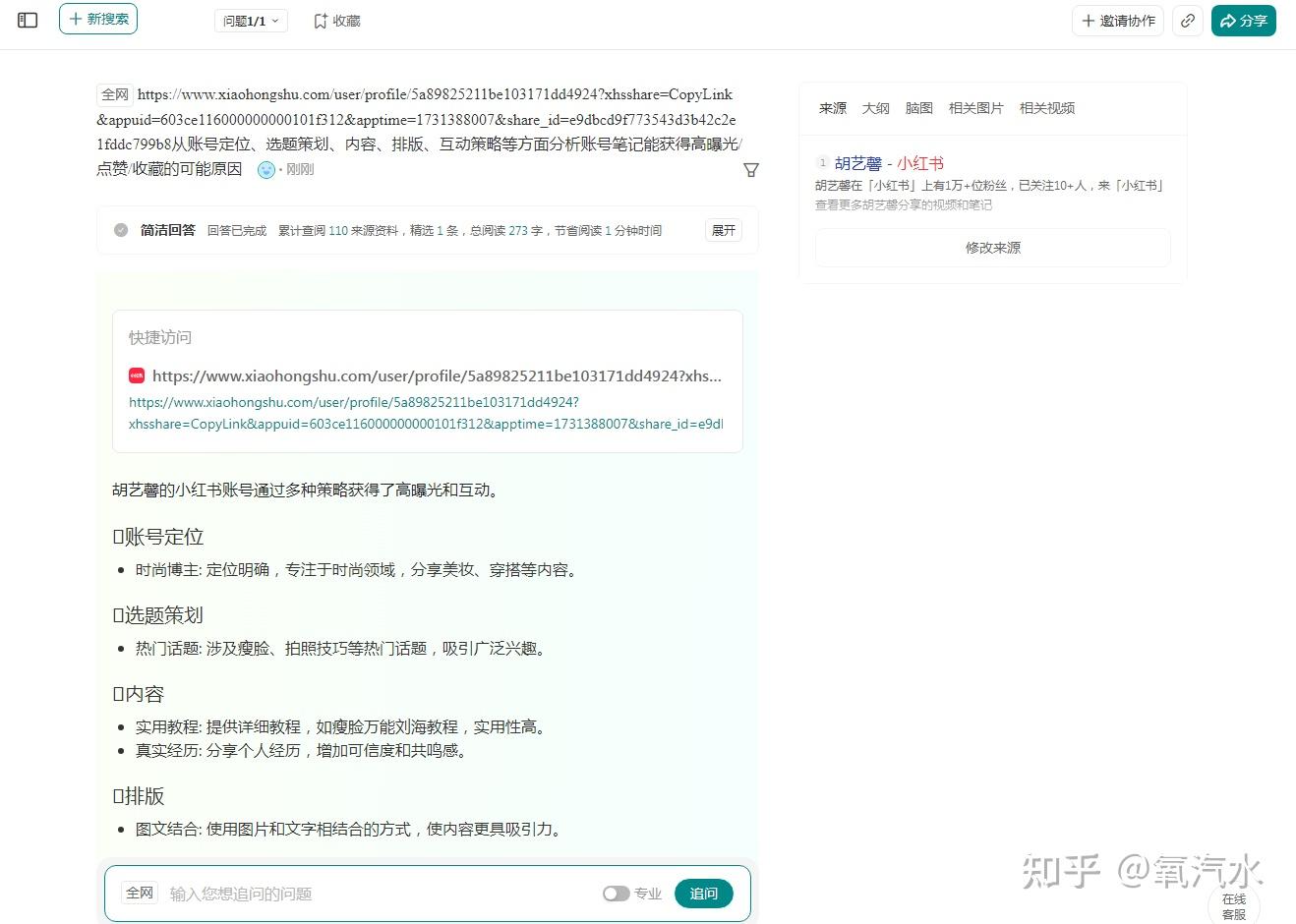Click the Xiaohongshu favicon in quick access
This screenshot has width=1296, height=924.
(137, 375)
